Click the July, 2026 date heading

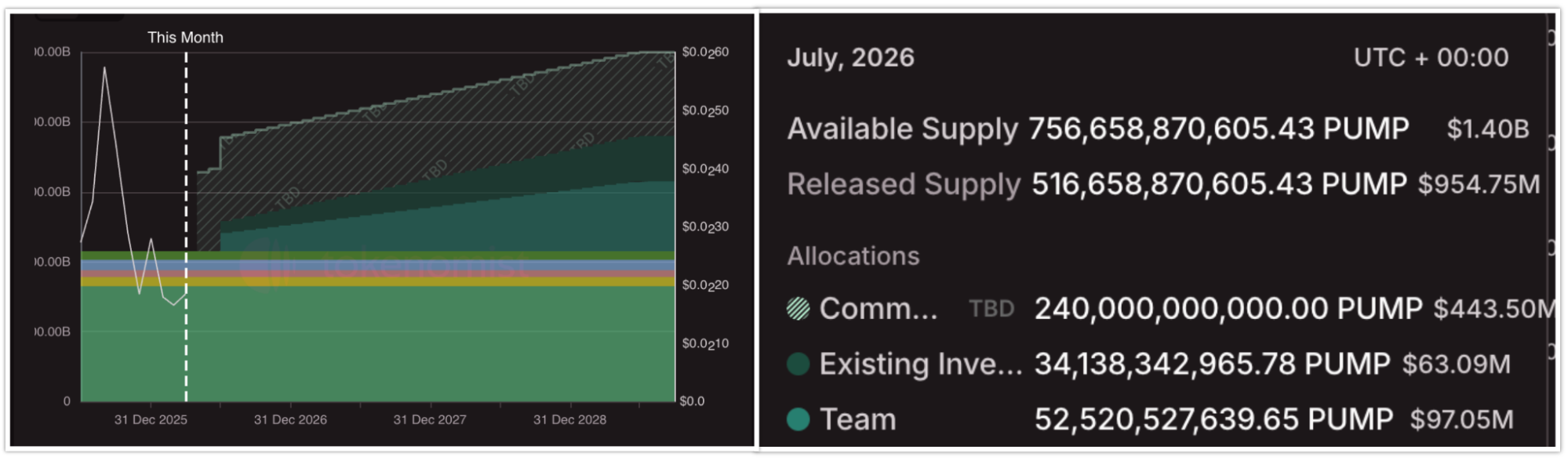point(850,57)
